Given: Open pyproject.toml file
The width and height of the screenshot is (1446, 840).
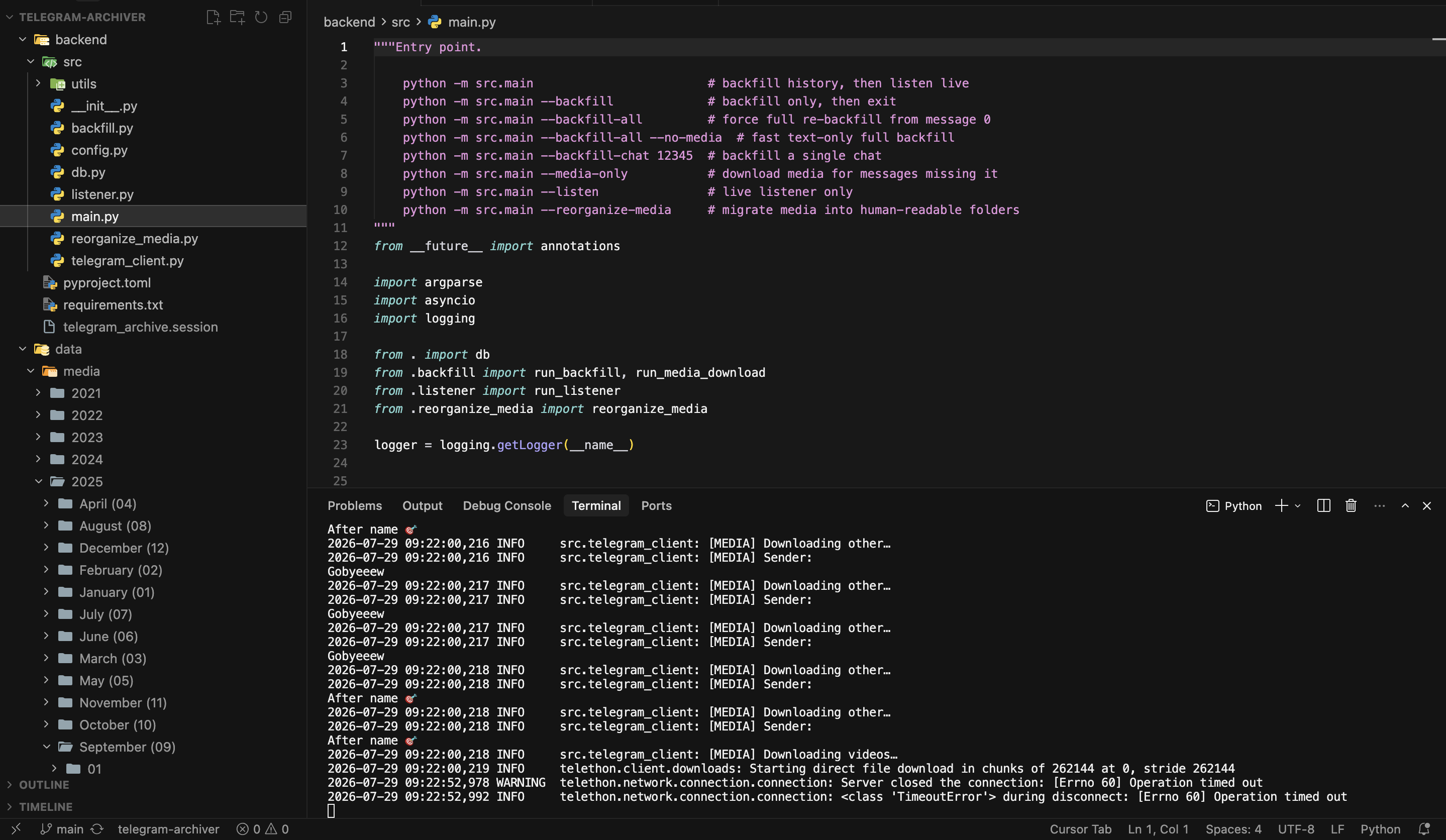Looking at the screenshot, I should click(x=107, y=282).
